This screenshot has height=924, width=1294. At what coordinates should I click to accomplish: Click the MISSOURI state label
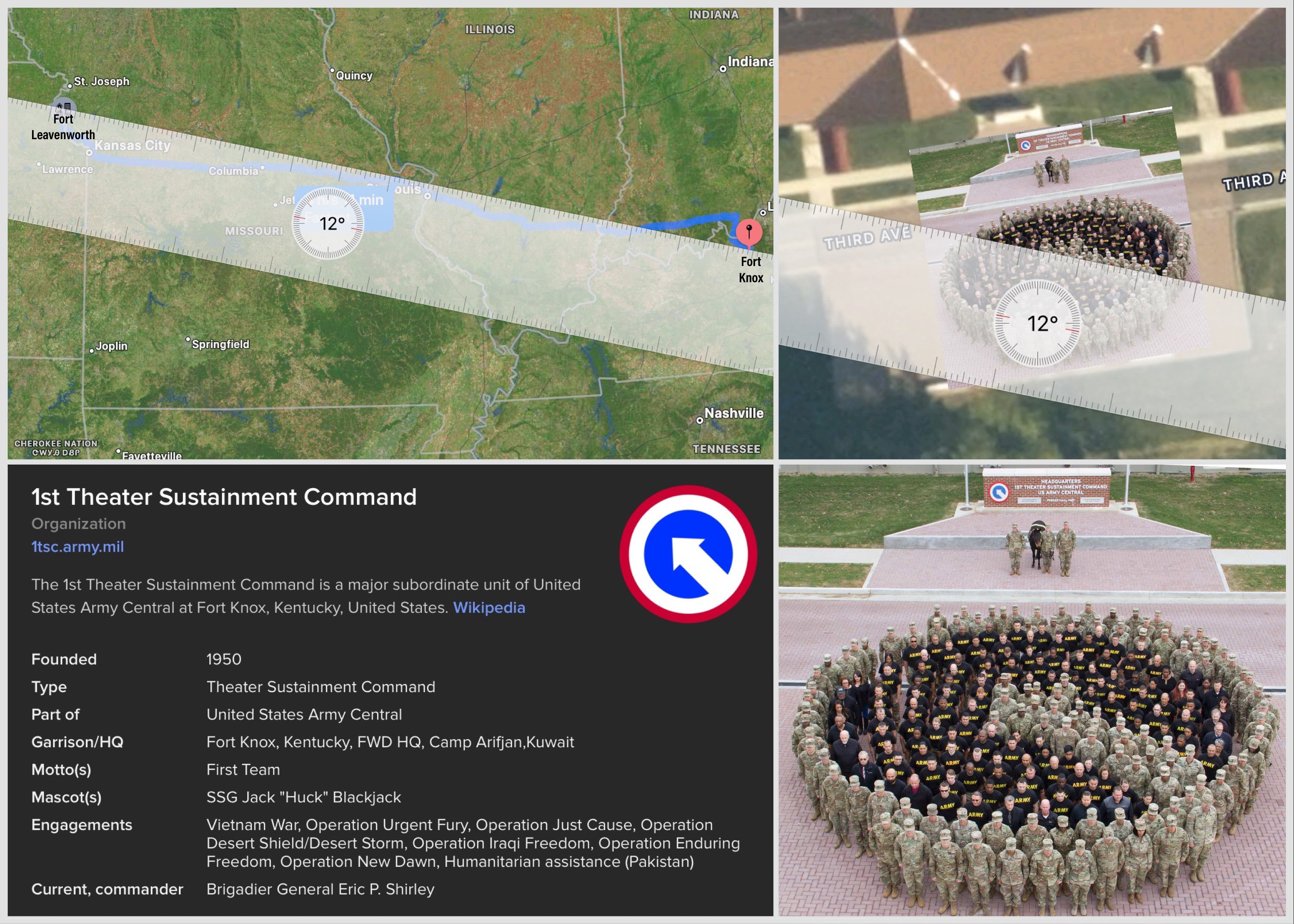[x=254, y=231]
